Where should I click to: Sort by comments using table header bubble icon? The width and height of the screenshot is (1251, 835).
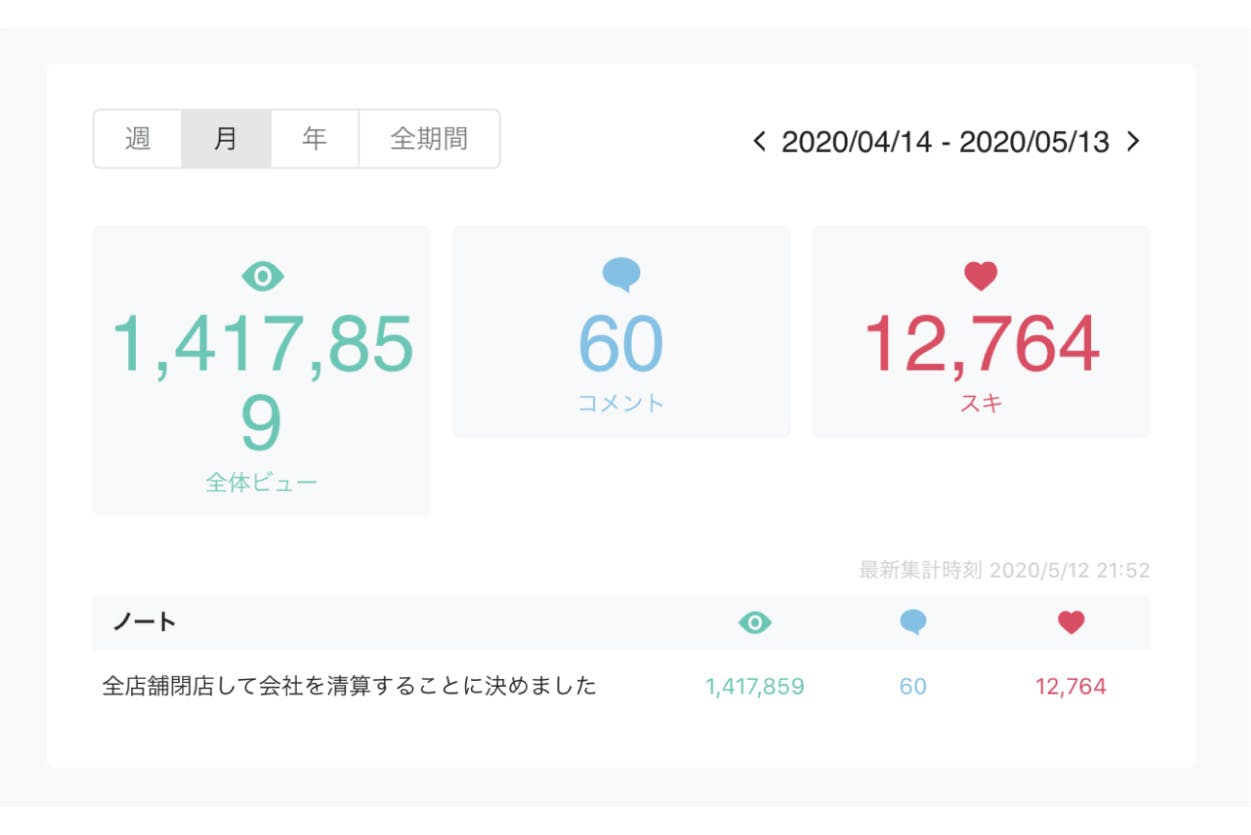[912, 623]
